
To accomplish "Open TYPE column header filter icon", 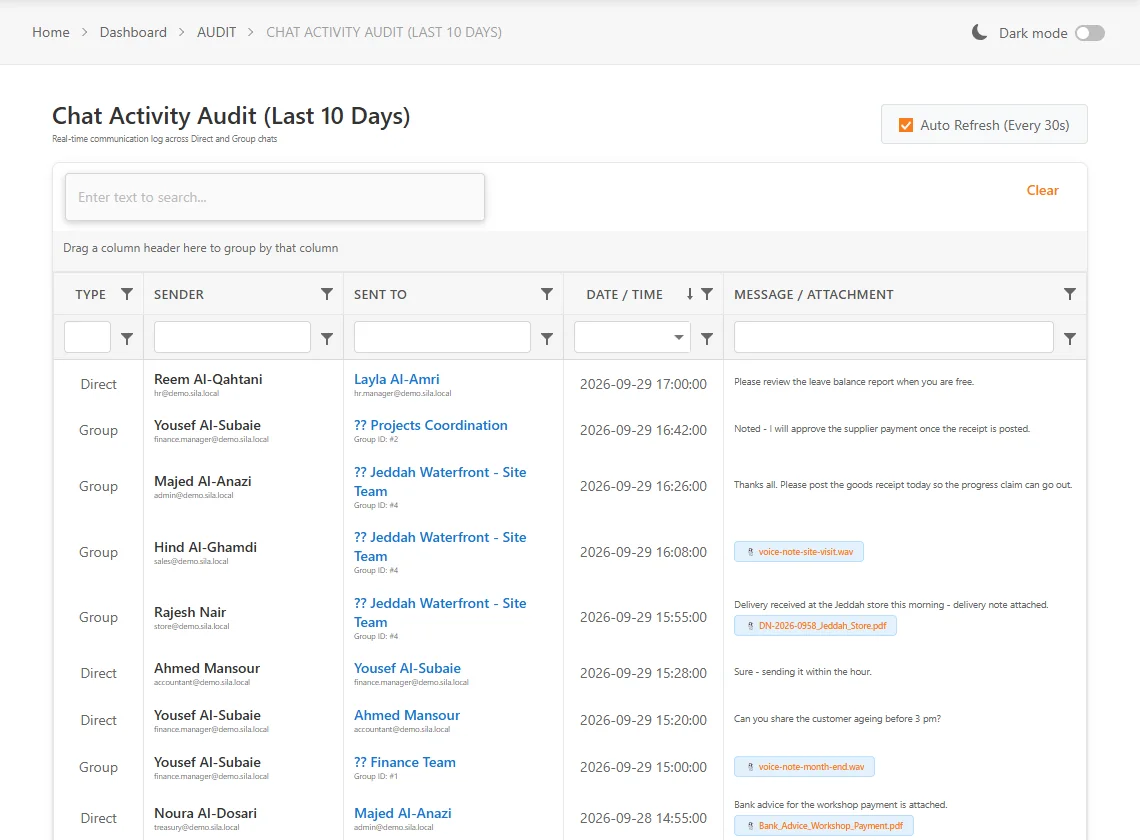I will [x=127, y=294].
